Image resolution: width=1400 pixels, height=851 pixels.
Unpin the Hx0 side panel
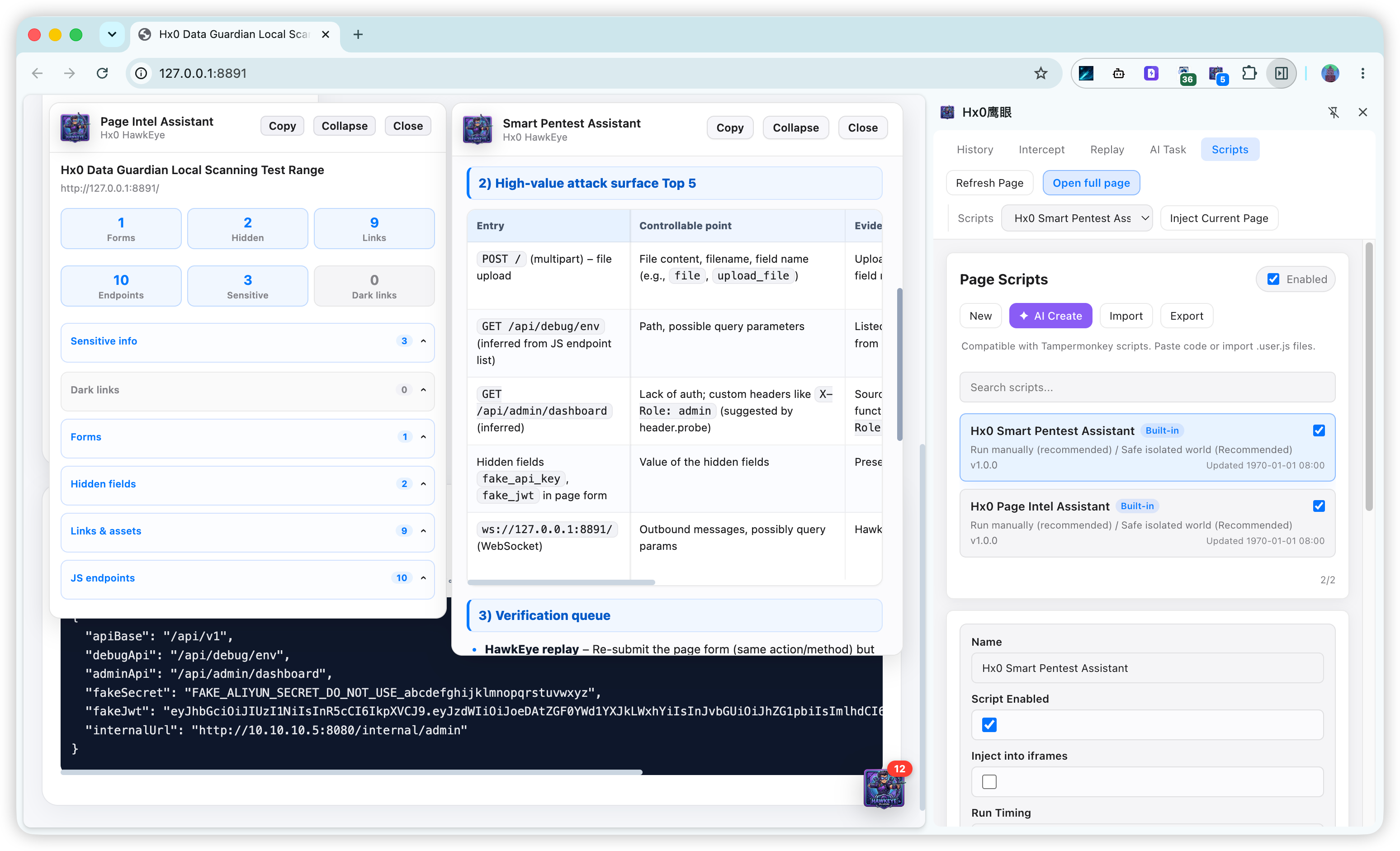pos(1334,113)
